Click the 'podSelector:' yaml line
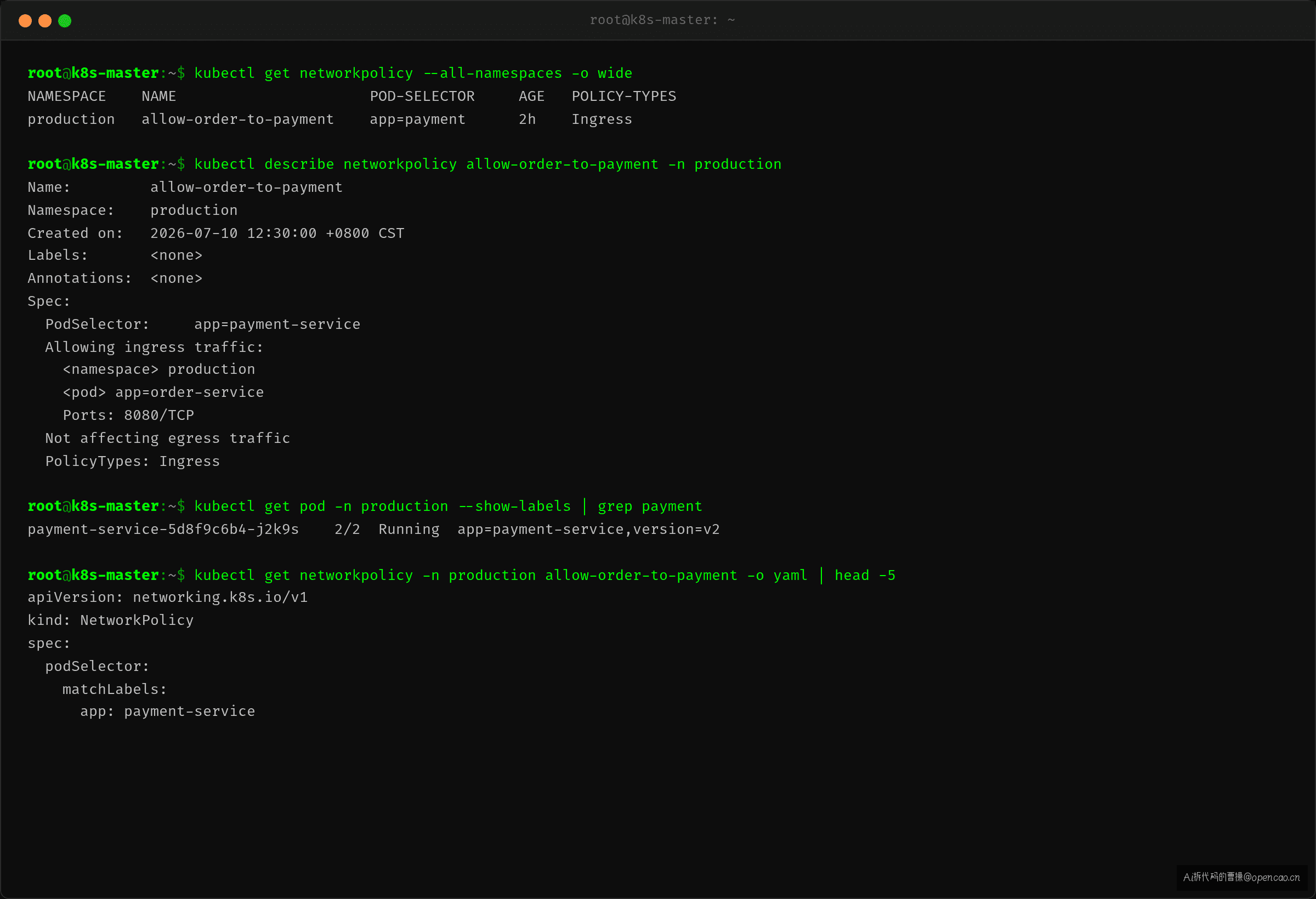The image size is (1316, 899). (x=98, y=667)
